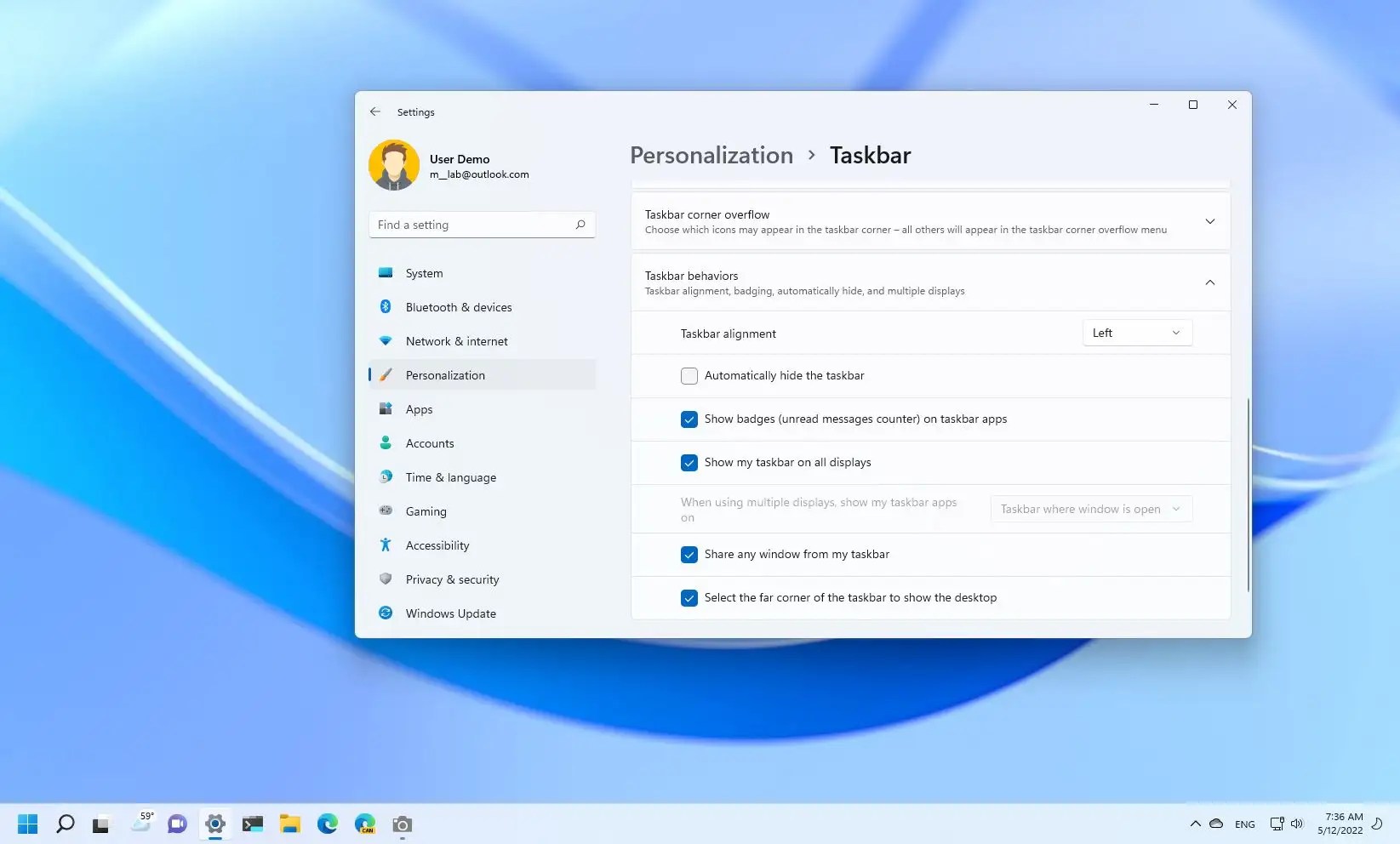
Task: Go to Accounts settings
Action: tap(429, 443)
